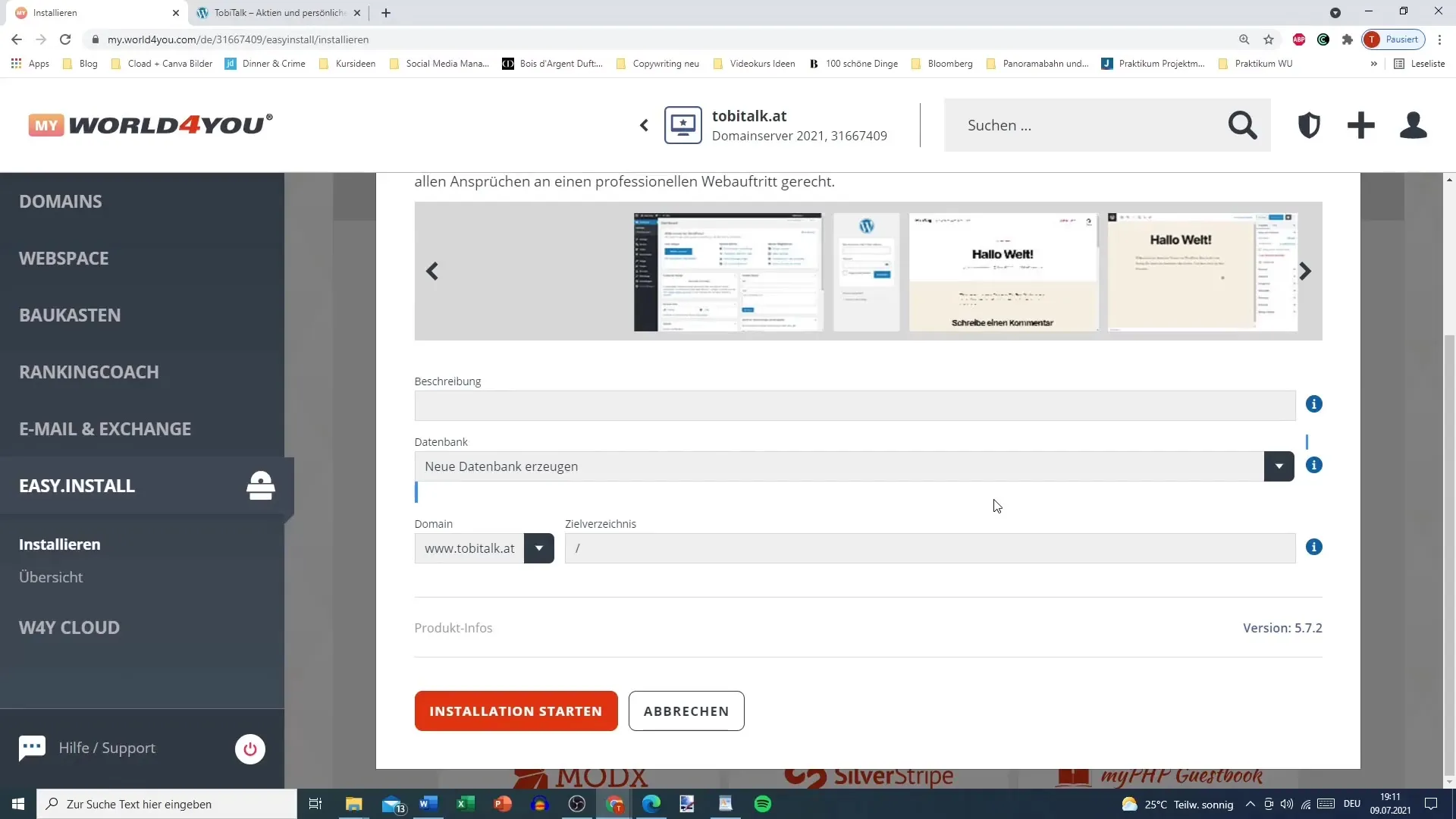The width and height of the screenshot is (1456, 819).
Task: Open the Pausiert profile button
Action: [x=1394, y=39]
